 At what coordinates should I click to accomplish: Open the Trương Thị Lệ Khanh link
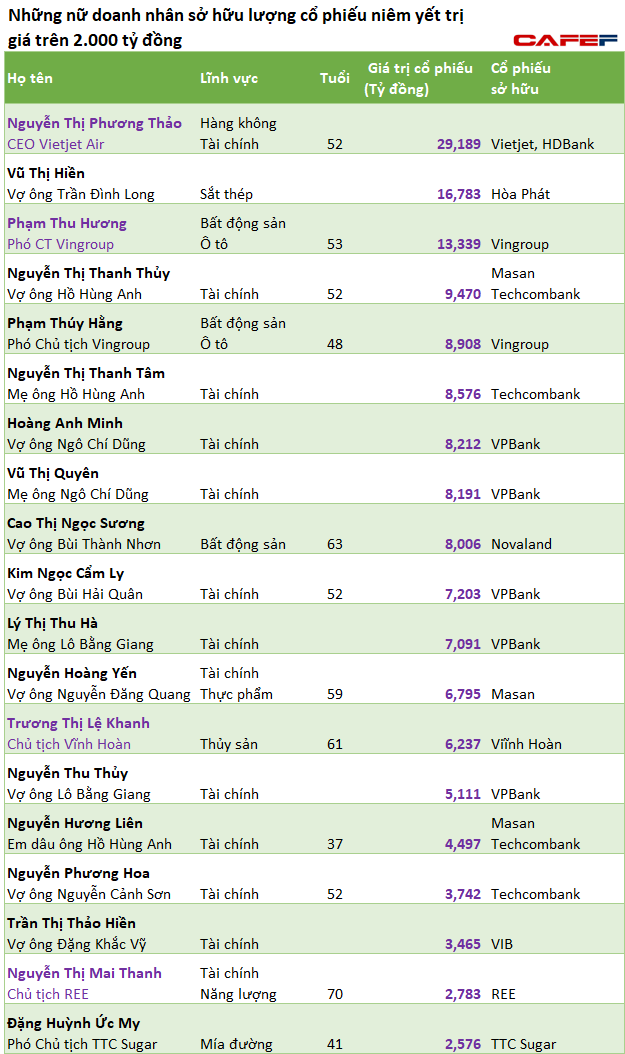coord(78,723)
